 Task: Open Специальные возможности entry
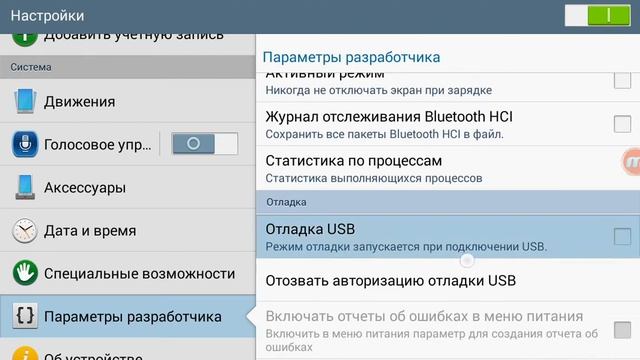128,273
